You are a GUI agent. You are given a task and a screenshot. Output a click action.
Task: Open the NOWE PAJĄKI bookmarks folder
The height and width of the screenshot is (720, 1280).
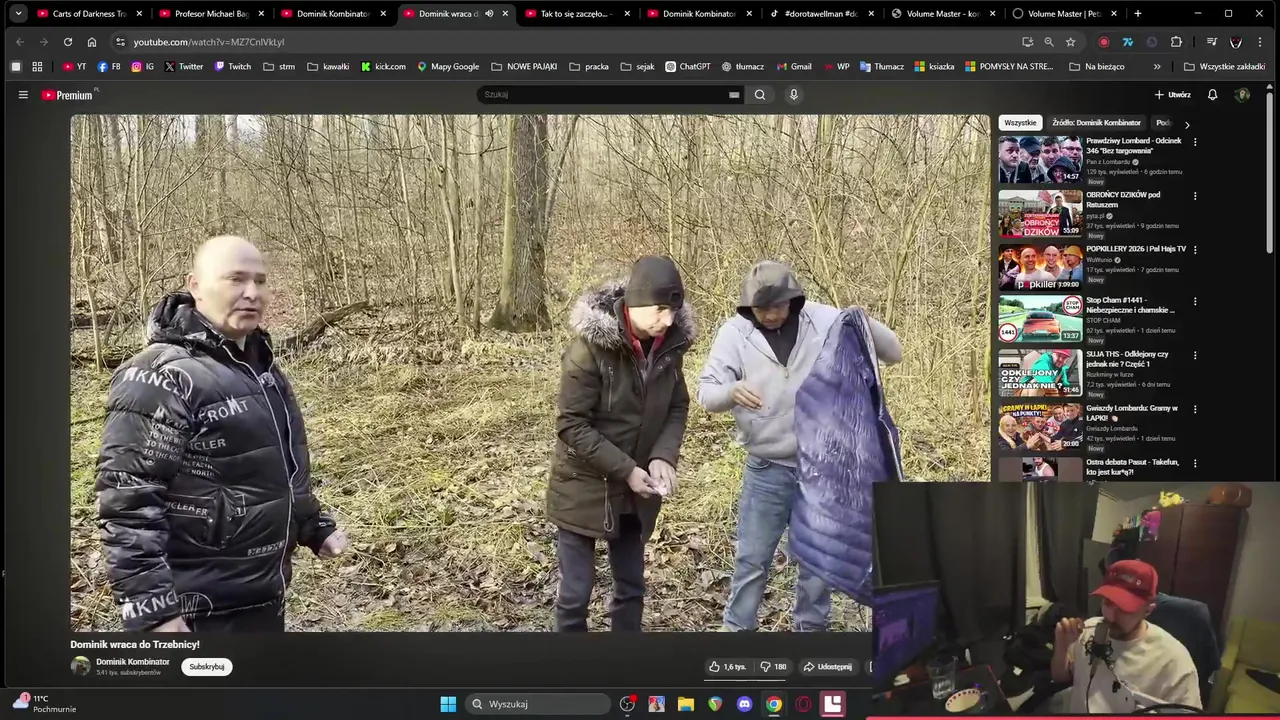pos(524,67)
